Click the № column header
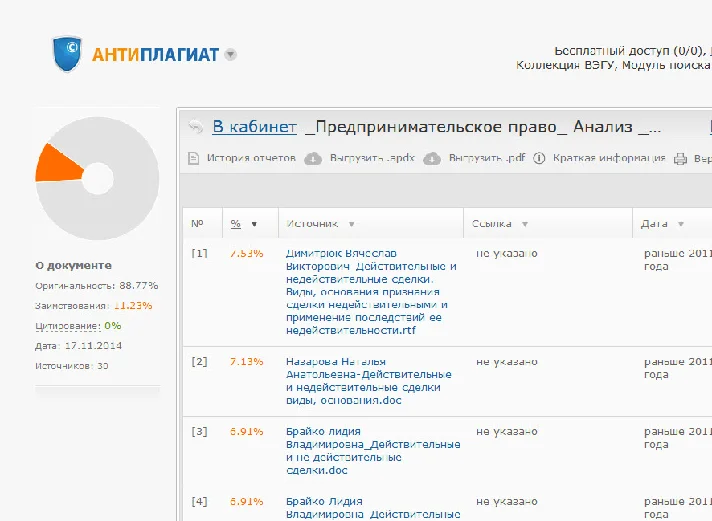712x521 pixels. point(197,223)
